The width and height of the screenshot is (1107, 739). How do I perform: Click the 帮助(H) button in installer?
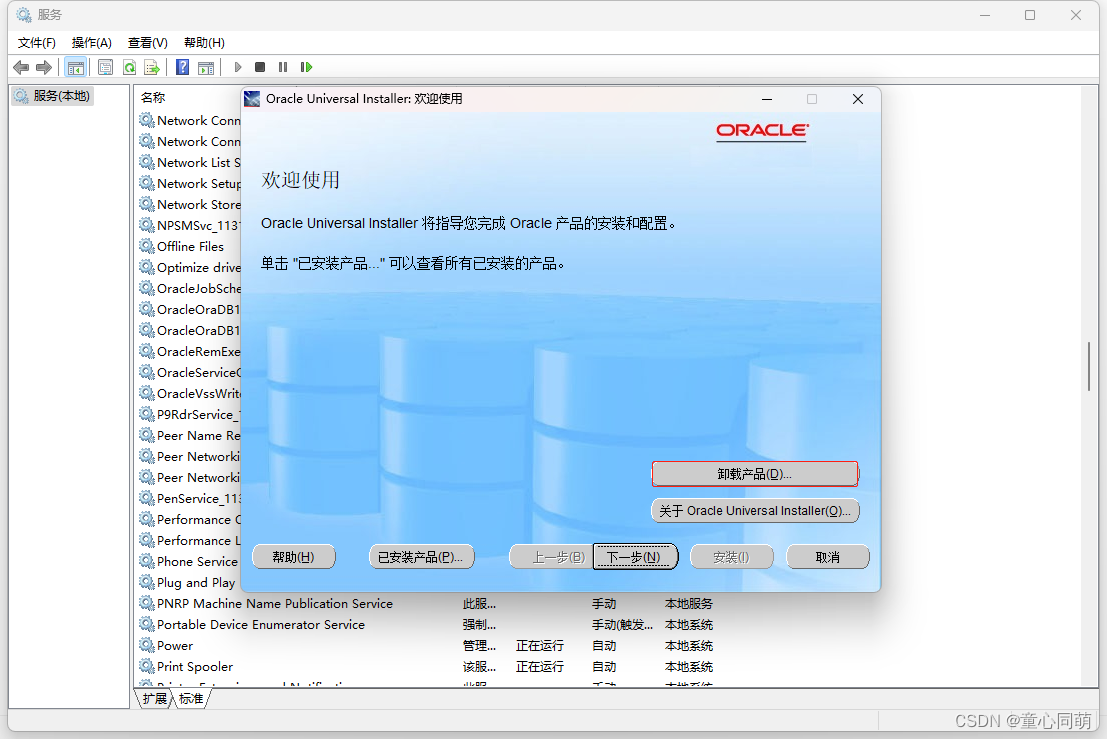point(293,557)
